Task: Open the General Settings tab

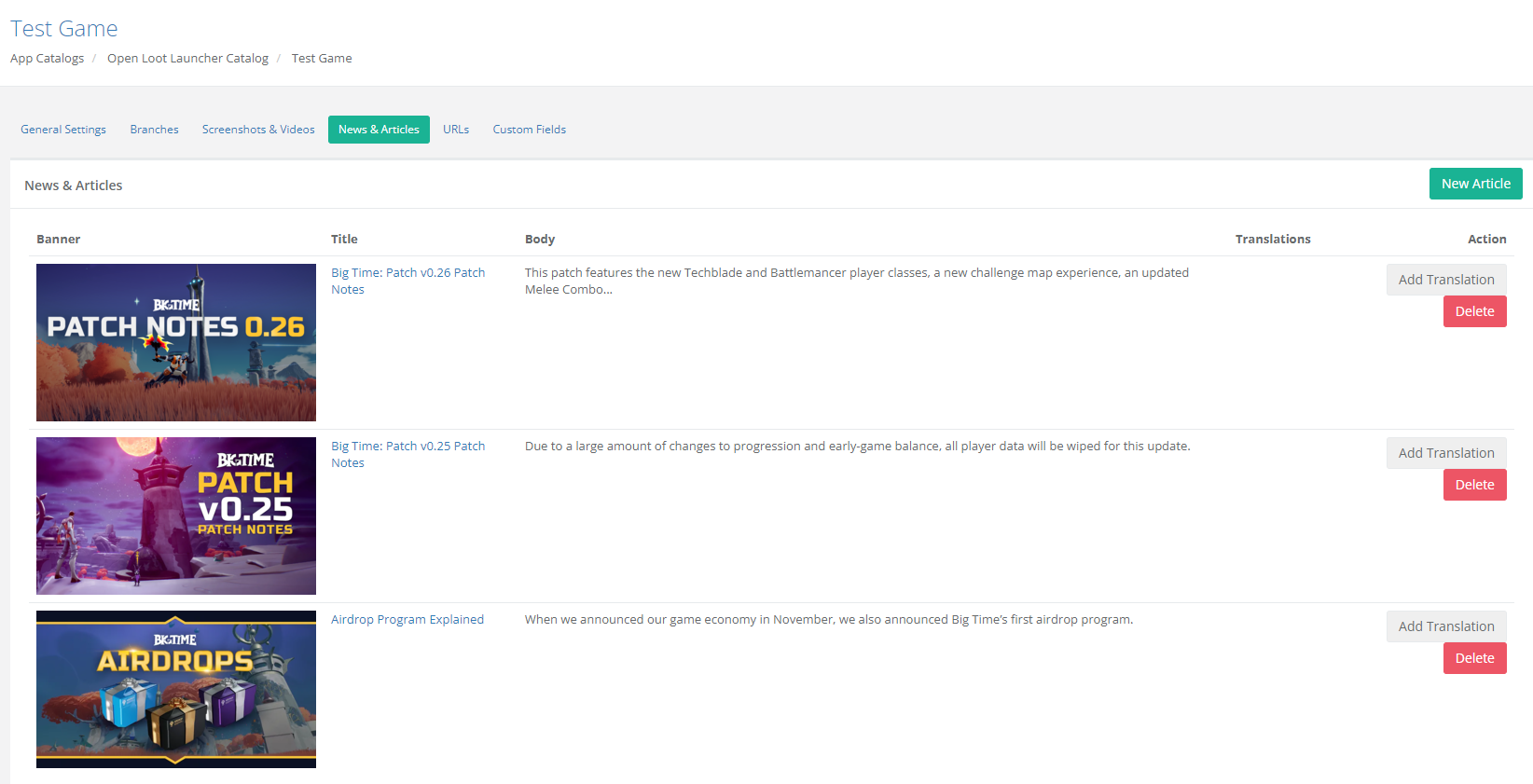Action: tap(63, 130)
